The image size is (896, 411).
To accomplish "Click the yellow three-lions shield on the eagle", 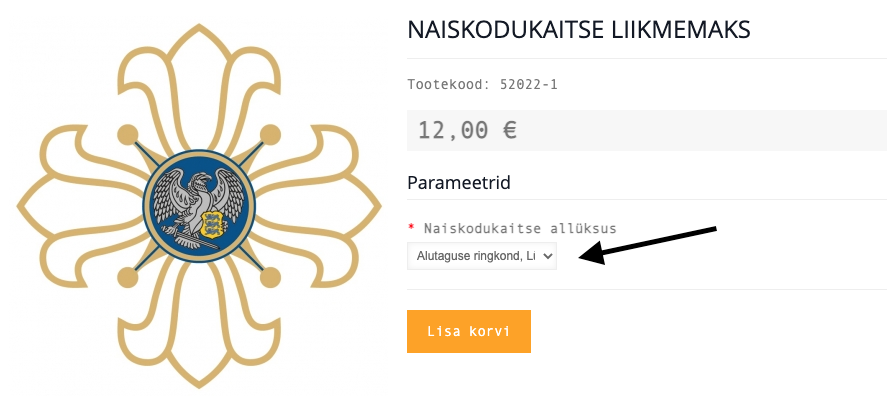I will (213, 224).
